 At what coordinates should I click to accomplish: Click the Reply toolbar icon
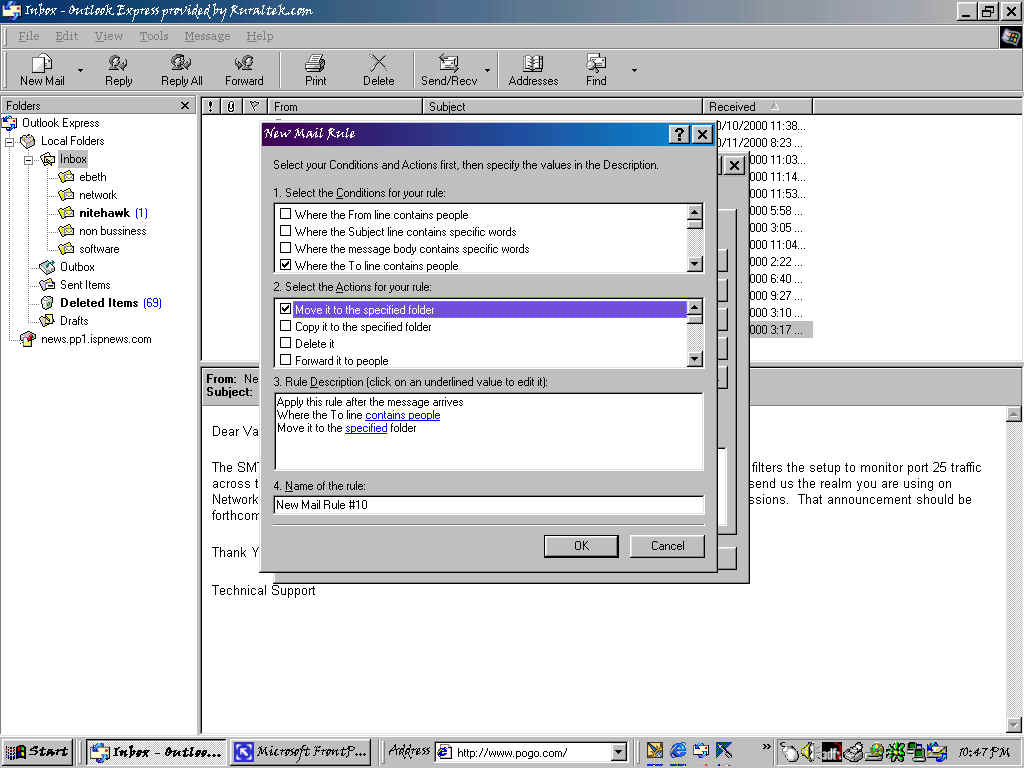click(x=118, y=70)
